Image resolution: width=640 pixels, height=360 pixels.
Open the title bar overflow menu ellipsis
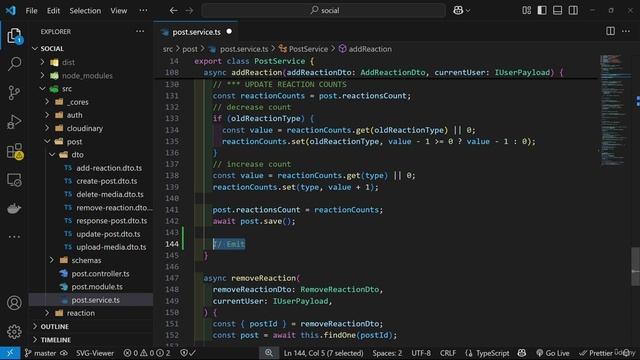pyautogui.click(x=143, y=10)
